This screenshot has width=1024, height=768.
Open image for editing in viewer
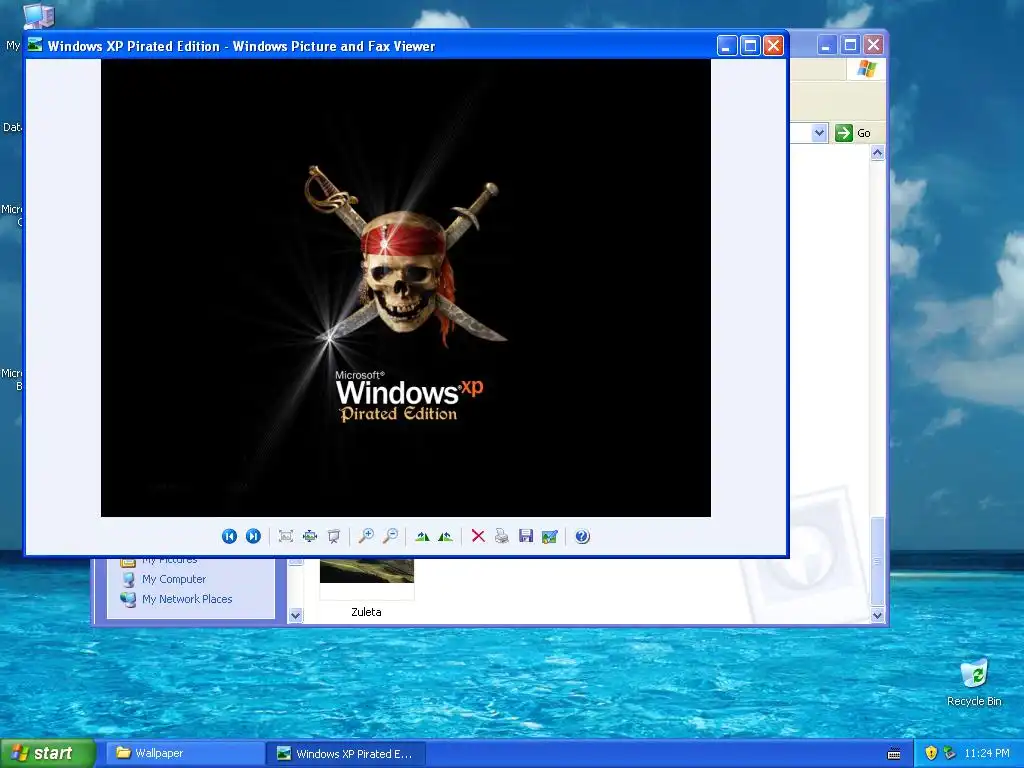[x=550, y=536]
